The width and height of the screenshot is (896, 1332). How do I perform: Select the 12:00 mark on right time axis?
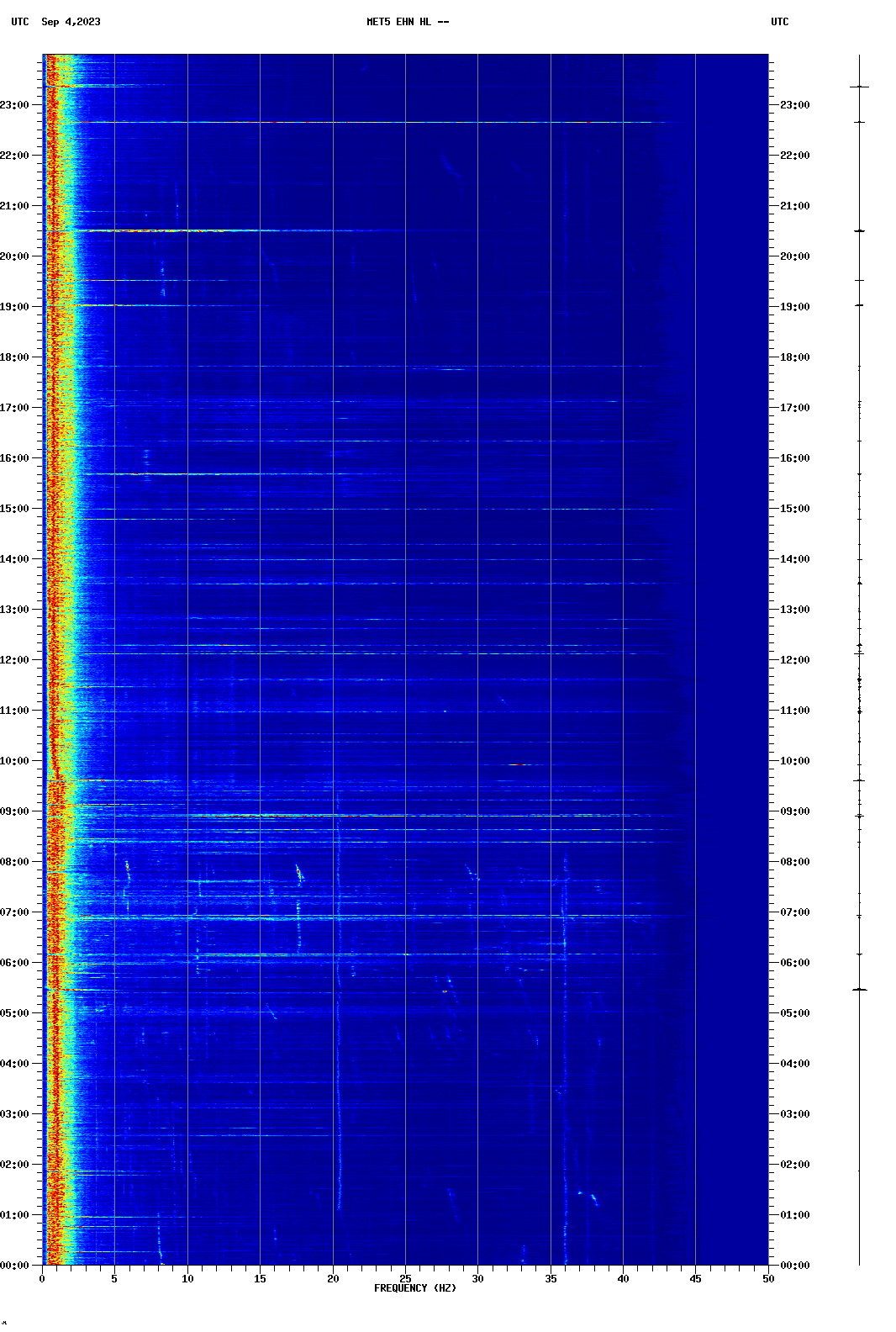pyautogui.click(x=794, y=660)
